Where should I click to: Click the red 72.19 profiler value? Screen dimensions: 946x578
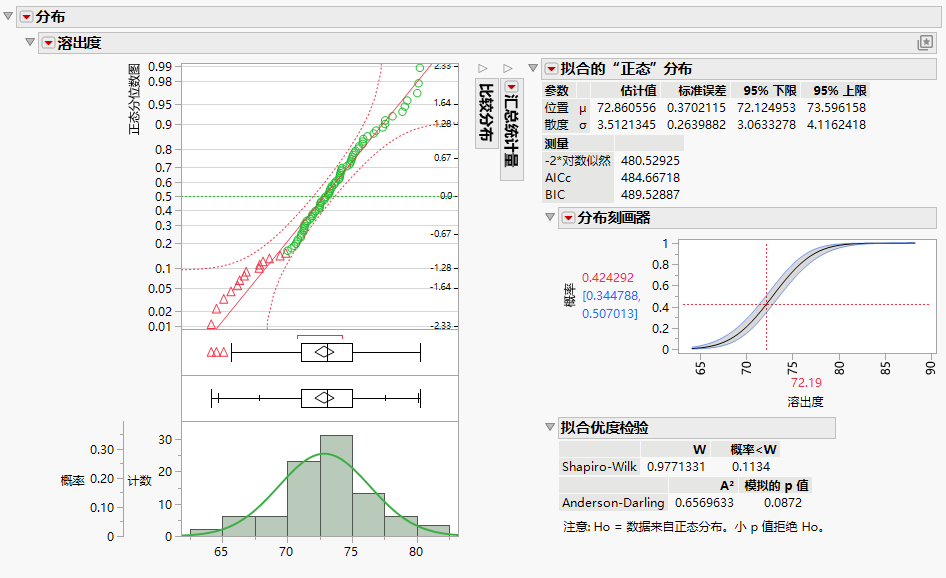[806, 383]
